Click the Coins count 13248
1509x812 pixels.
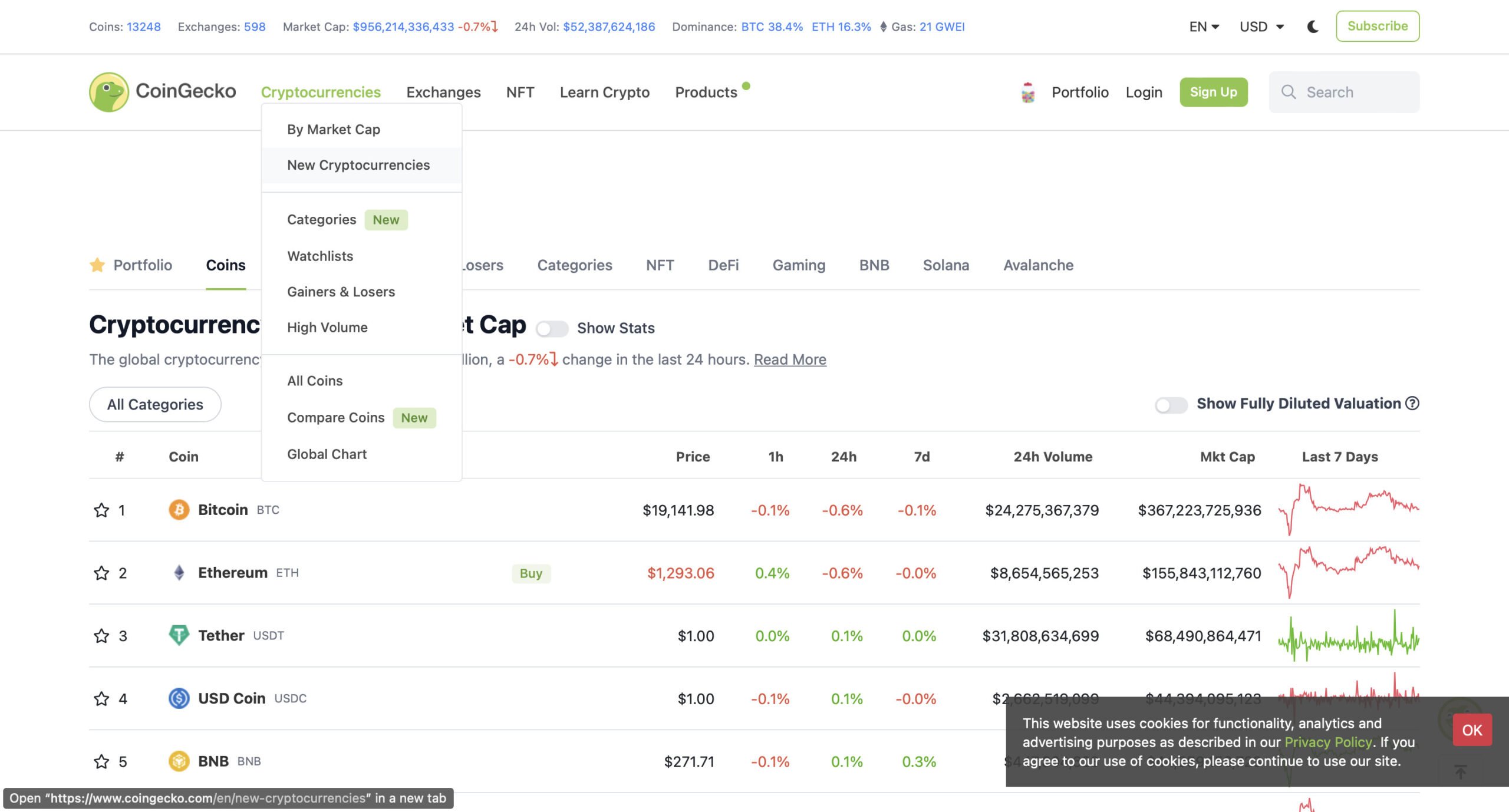click(x=144, y=27)
